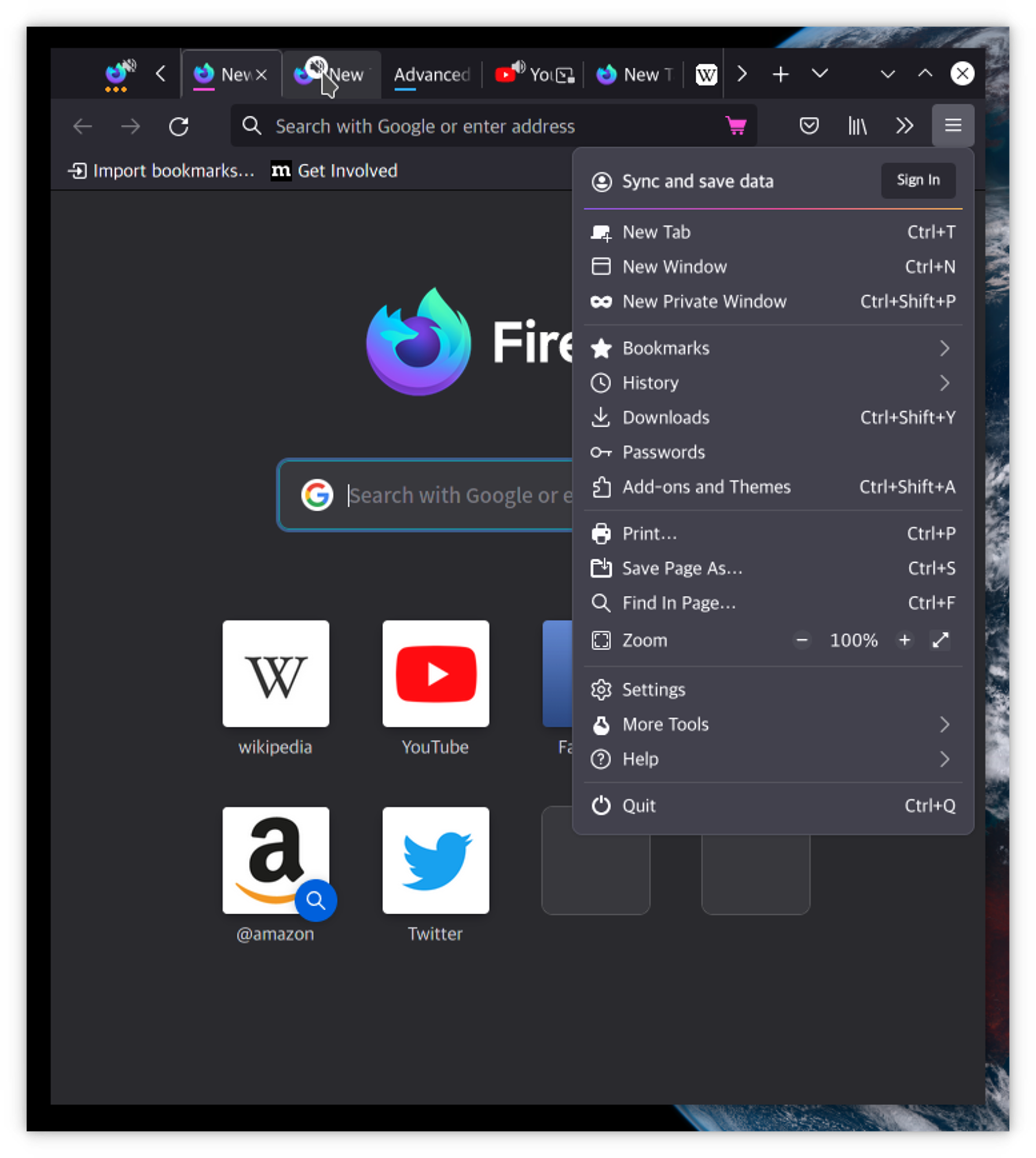Screen dimensions: 1036x1158
Task: Open the list all tabs dropdown
Action: coord(820,74)
